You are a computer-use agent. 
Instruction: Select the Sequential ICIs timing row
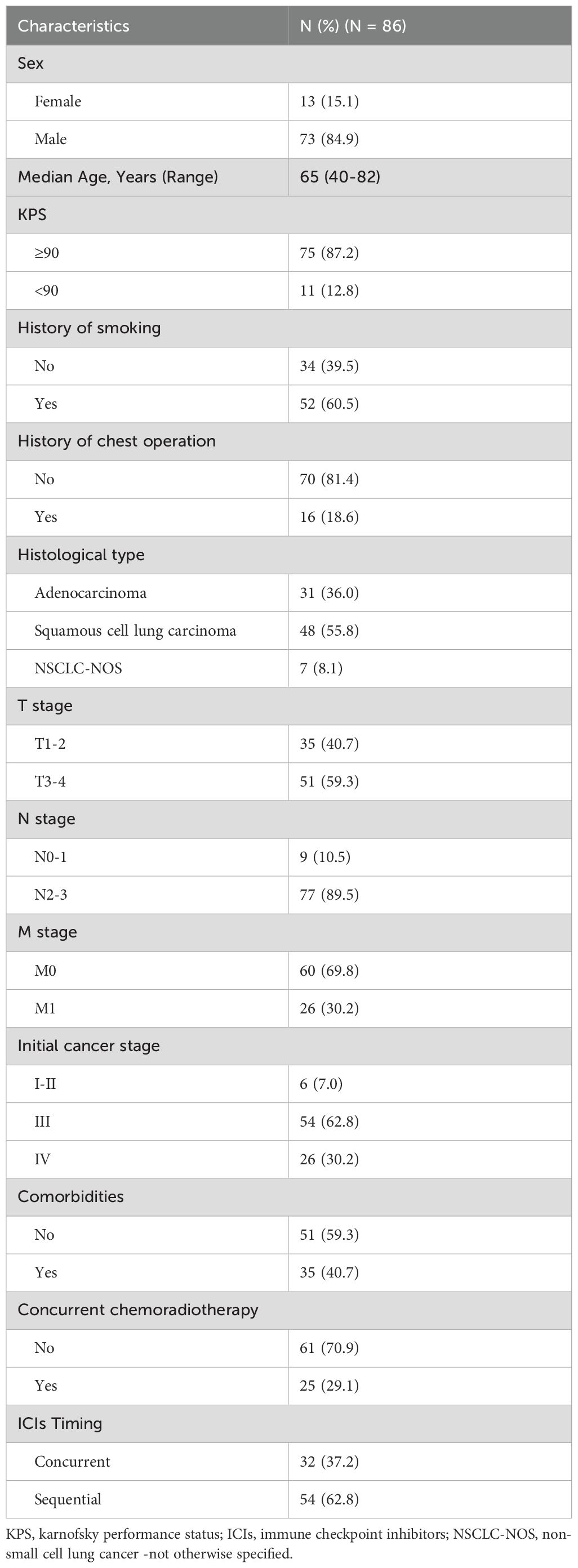pos(288,1499)
